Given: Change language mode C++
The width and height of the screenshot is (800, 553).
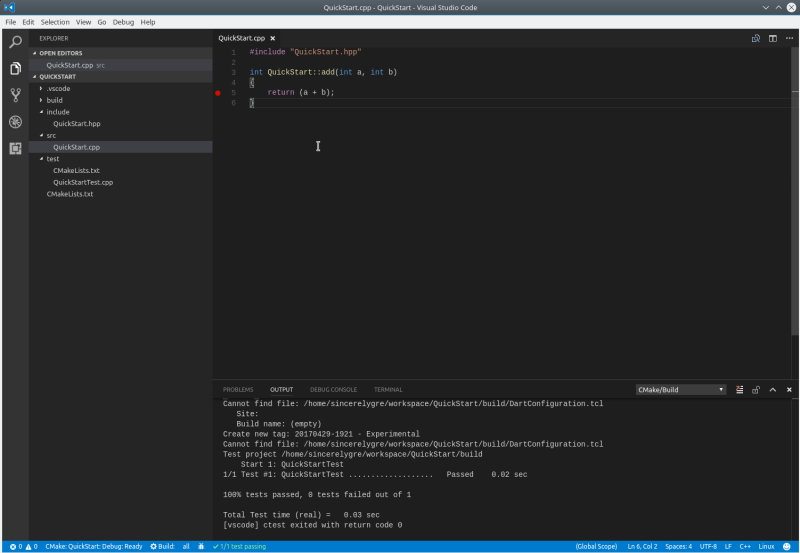Looking at the screenshot, I should pos(745,546).
